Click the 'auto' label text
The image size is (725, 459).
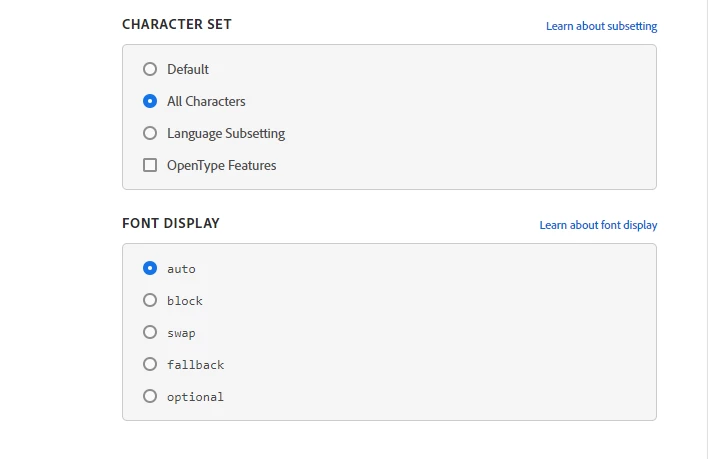coord(181,269)
